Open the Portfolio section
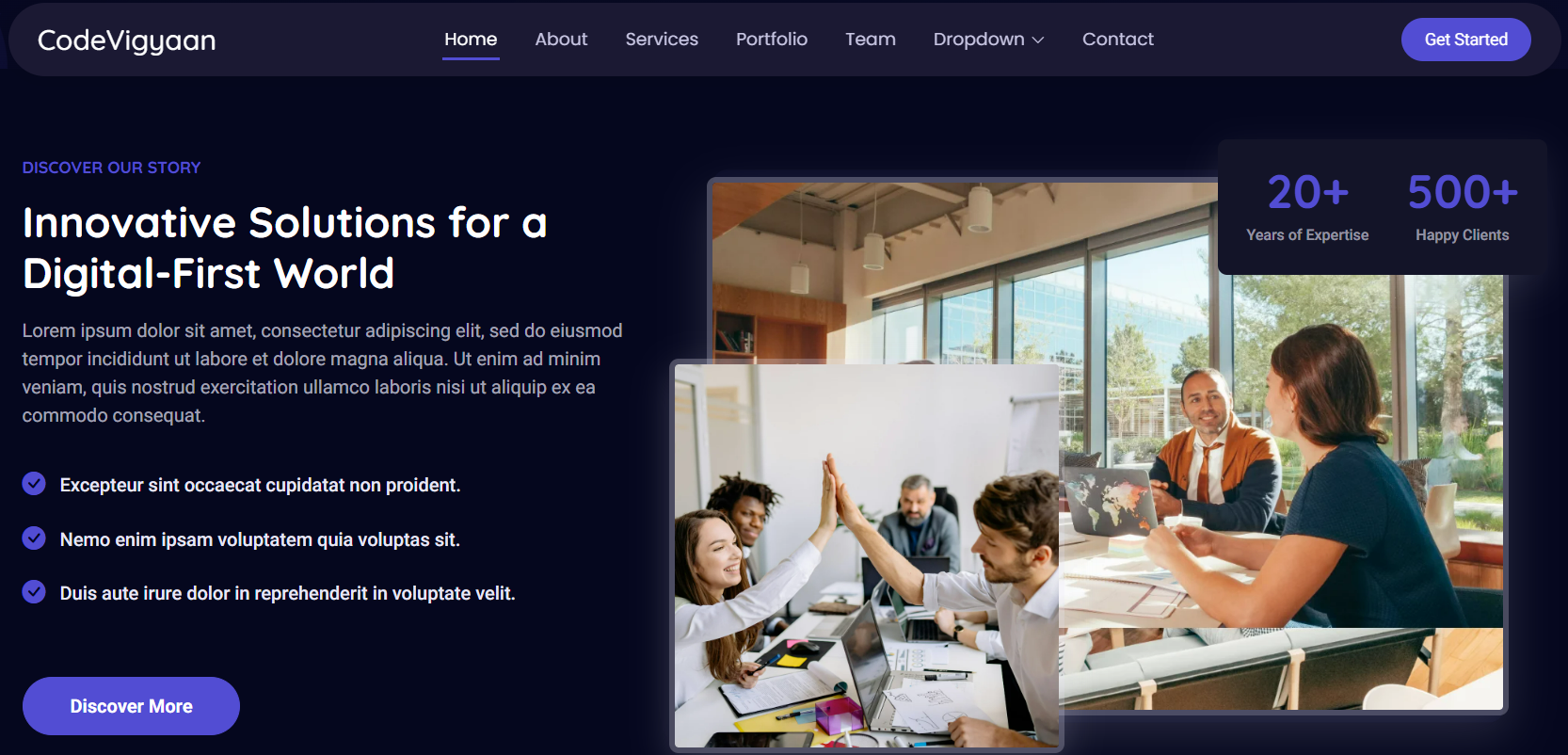Image resolution: width=1568 pixels, height=755 pixels. point(772,40)
